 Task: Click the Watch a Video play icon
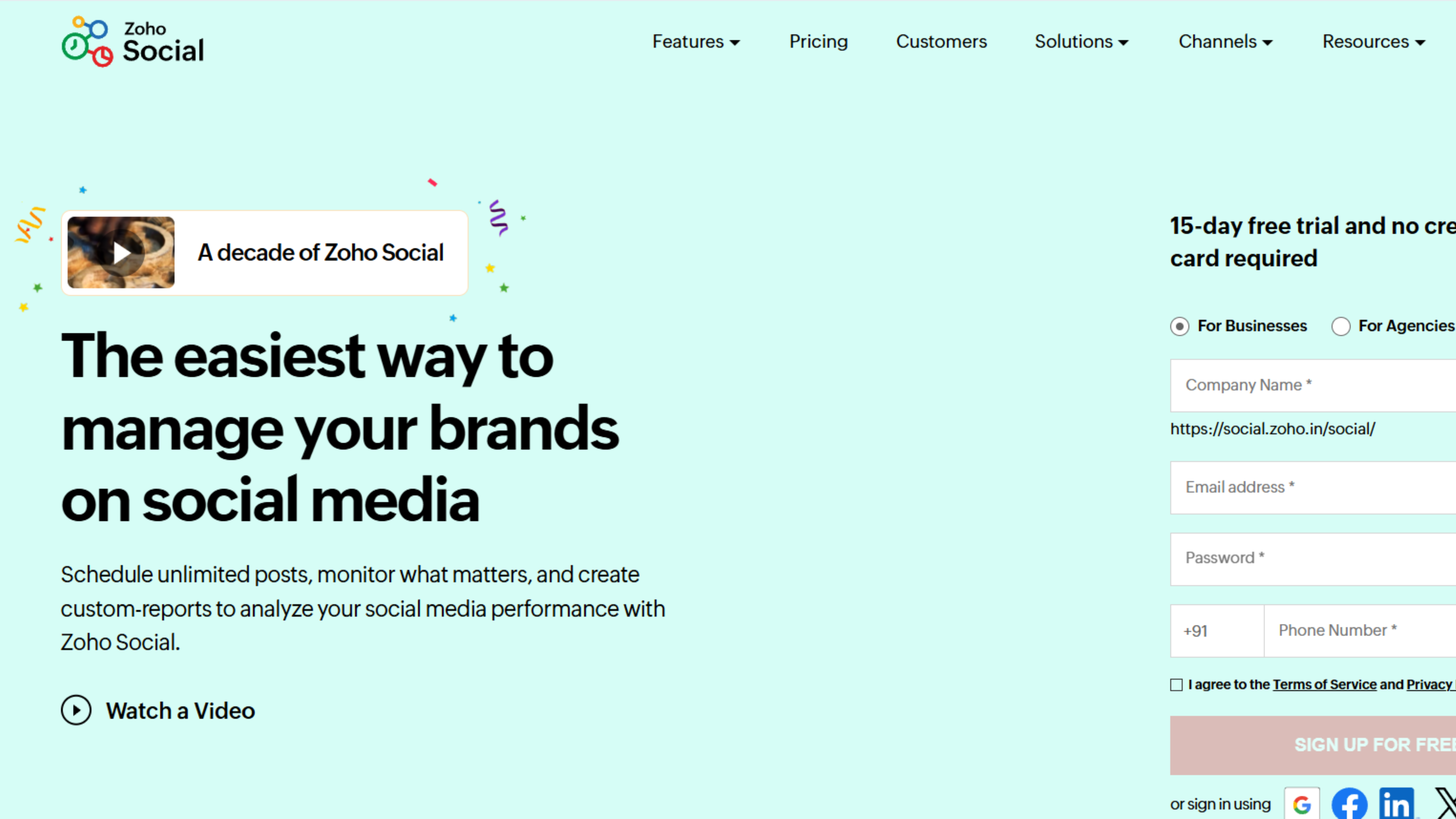(x=77, y=710)
